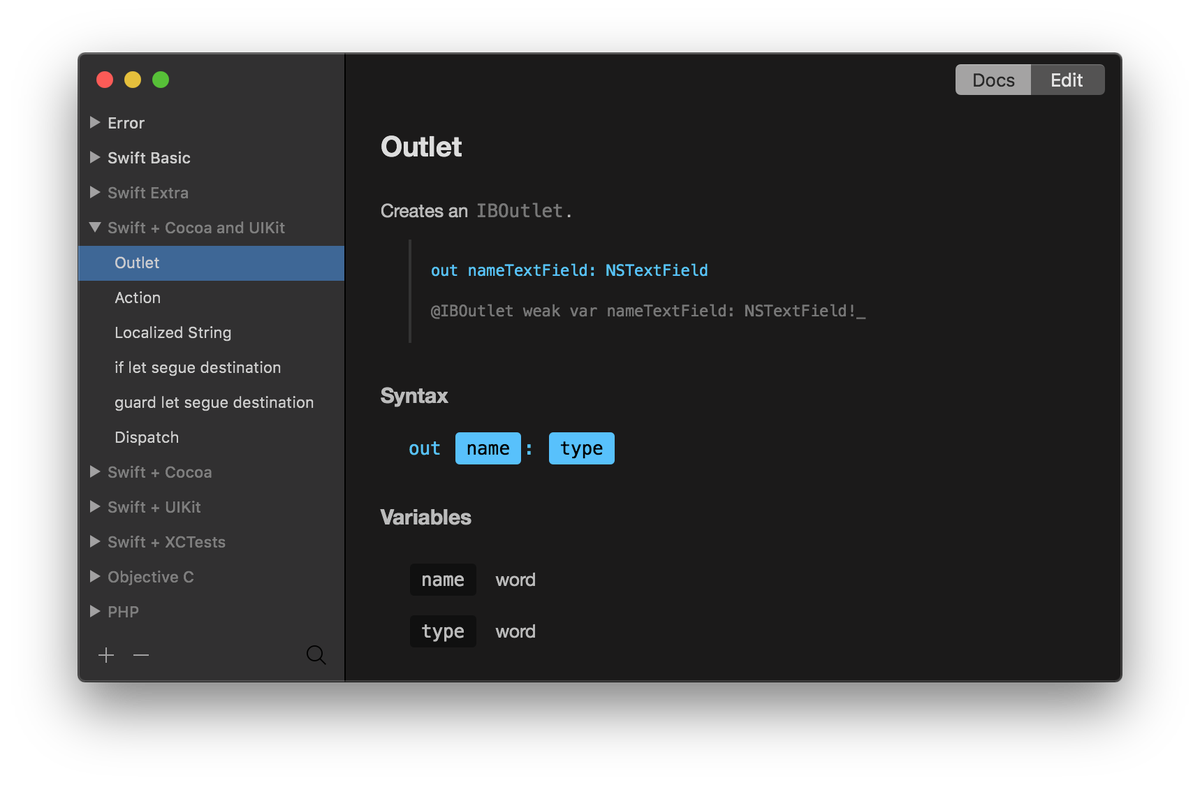Expand the Swift Extra group
The image size is (1200, 785).
95,192
